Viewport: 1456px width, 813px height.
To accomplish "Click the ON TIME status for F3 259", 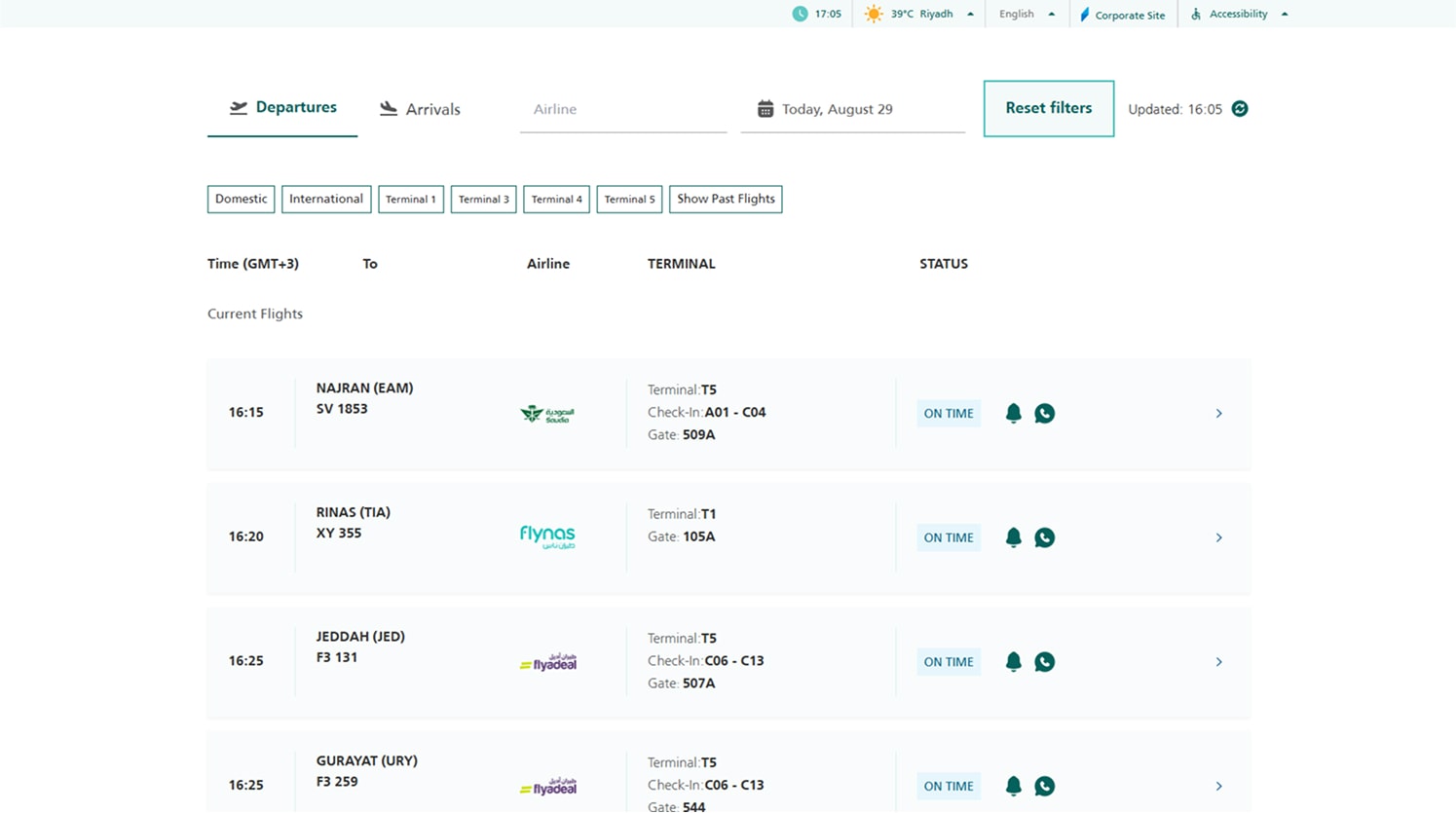I will [949, 786].
